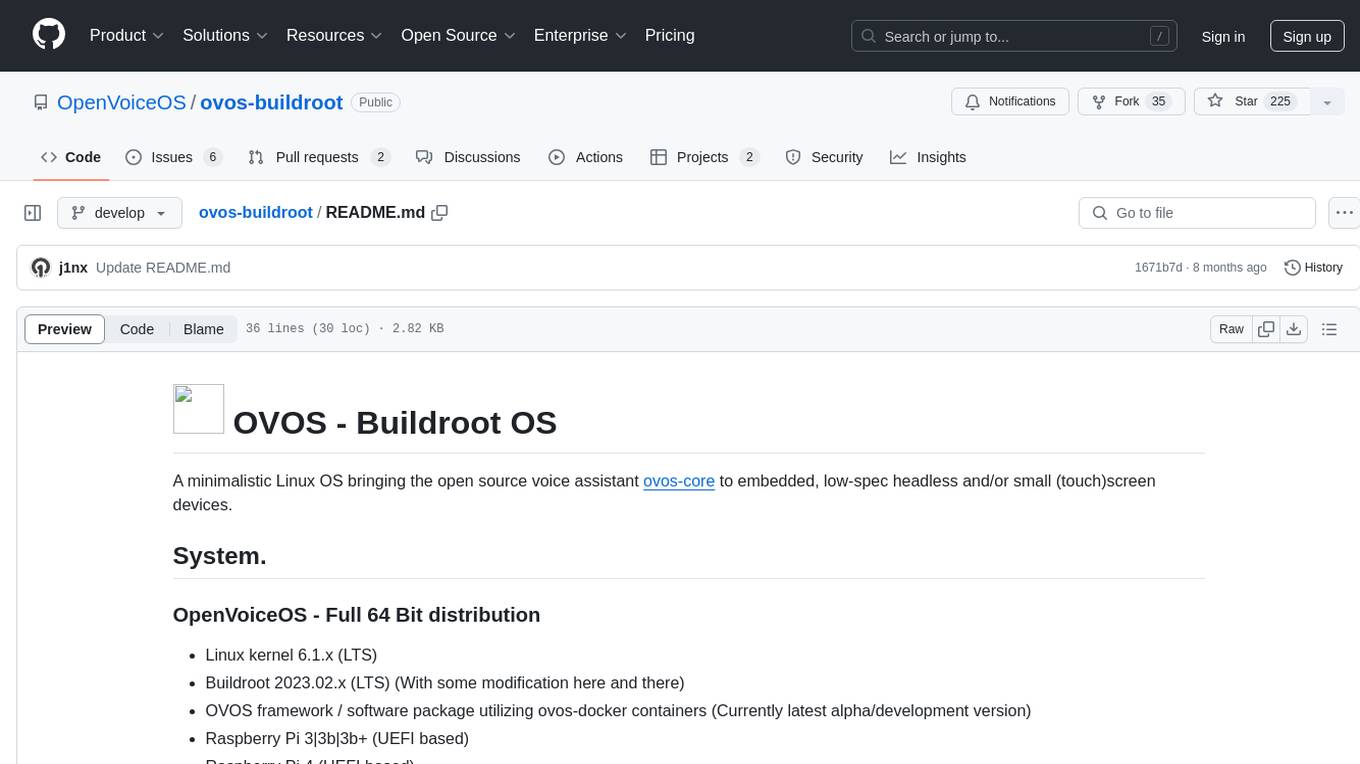Click the Sign in link
The width and height of the screenshot is (1360, 764).
1223,36
